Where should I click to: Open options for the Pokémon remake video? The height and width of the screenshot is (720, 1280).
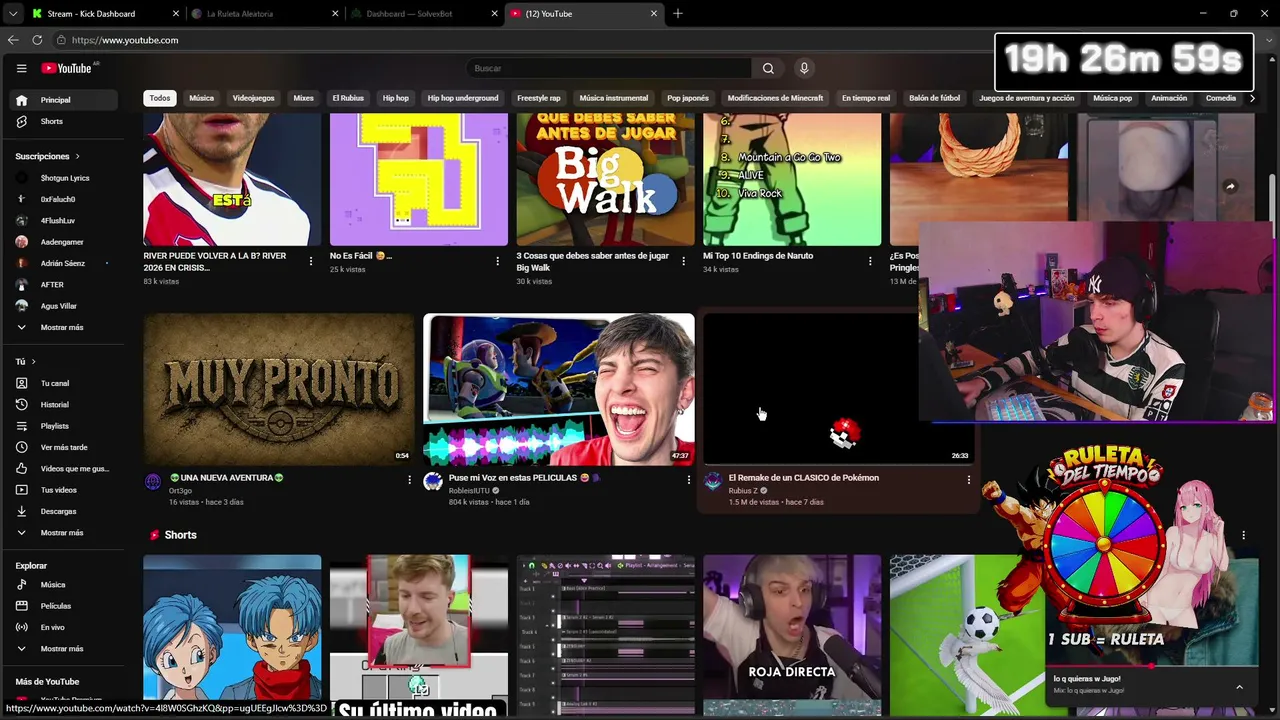click(968, 480)
